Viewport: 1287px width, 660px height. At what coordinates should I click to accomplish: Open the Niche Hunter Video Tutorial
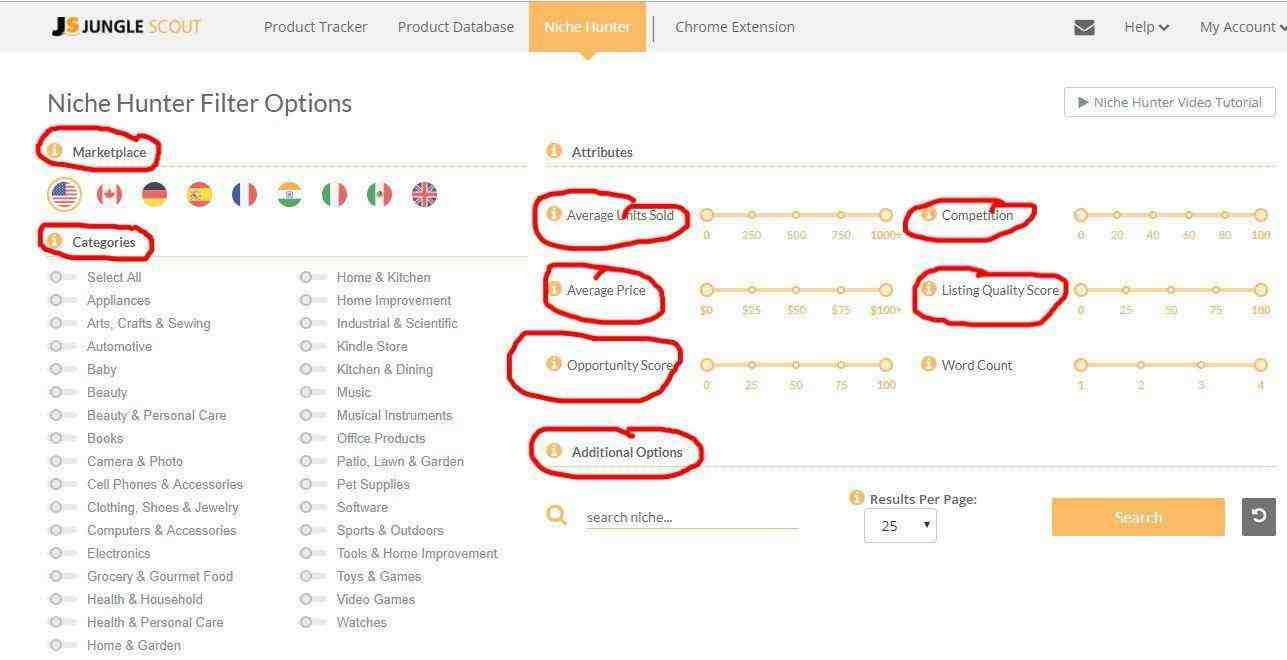tap(1170, 102)
